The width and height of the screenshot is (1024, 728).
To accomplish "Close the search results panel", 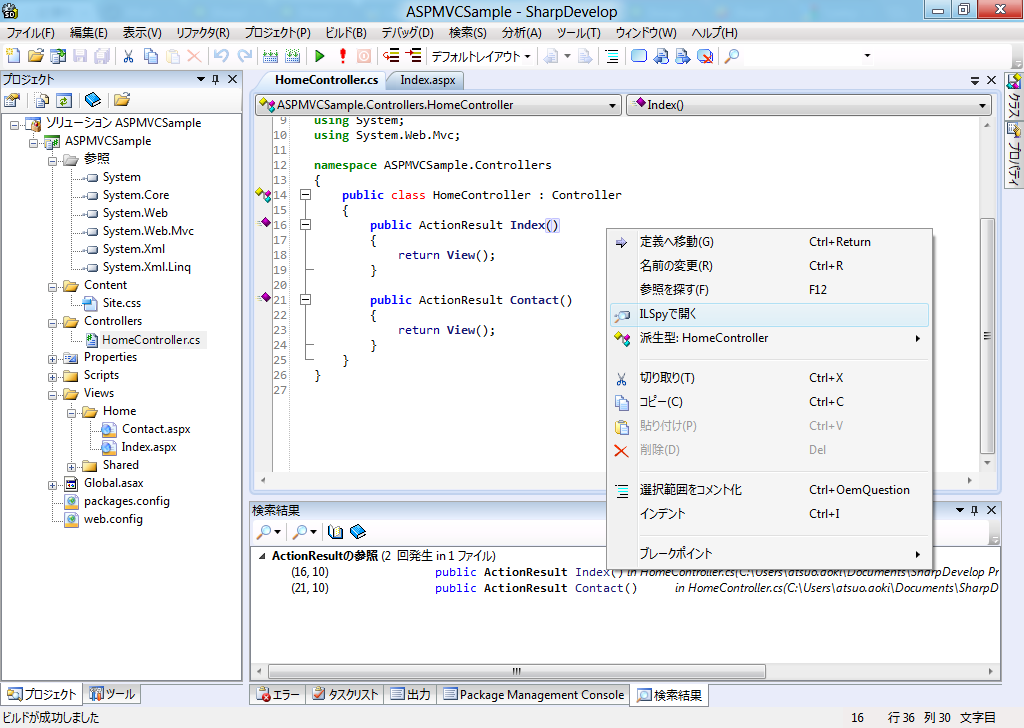I will click(991, 510).
